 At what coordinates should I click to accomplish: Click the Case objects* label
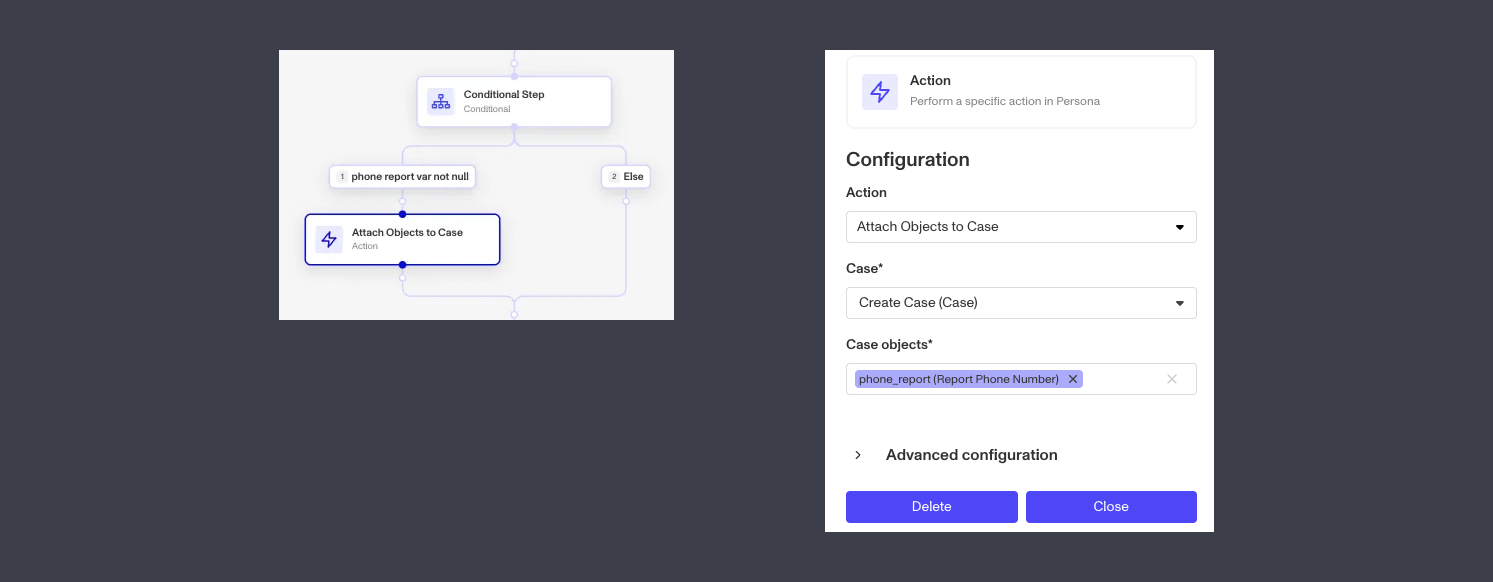889,345
